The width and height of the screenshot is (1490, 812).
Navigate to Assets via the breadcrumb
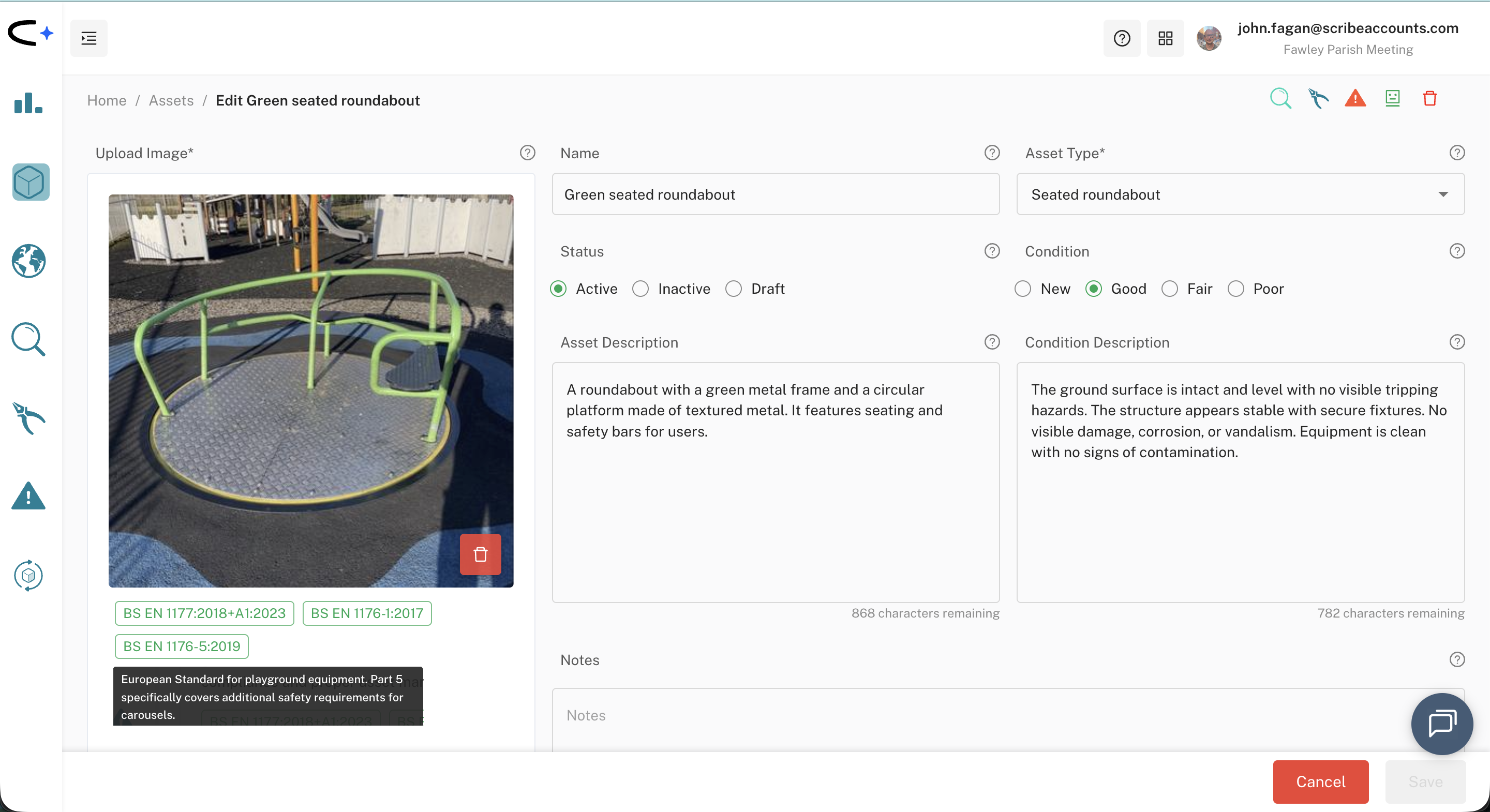point(171,100)
